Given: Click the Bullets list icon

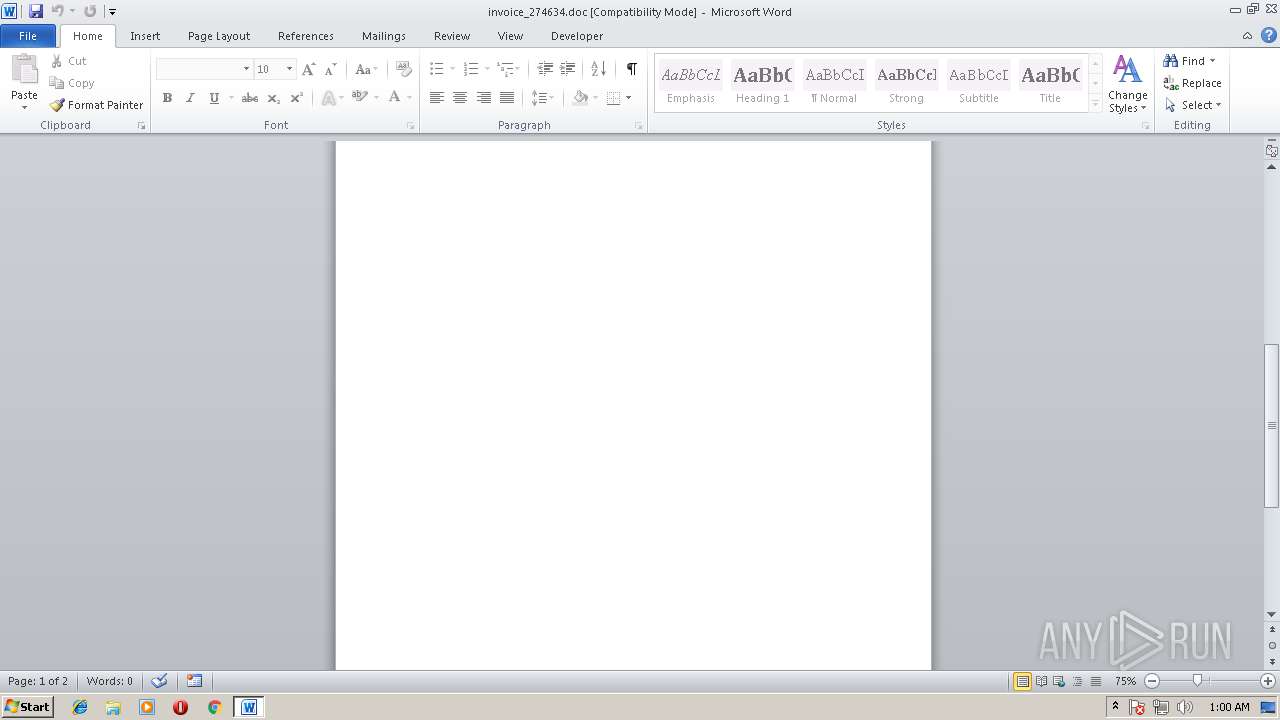Looking at the screenshot, I should pos(436,69).
